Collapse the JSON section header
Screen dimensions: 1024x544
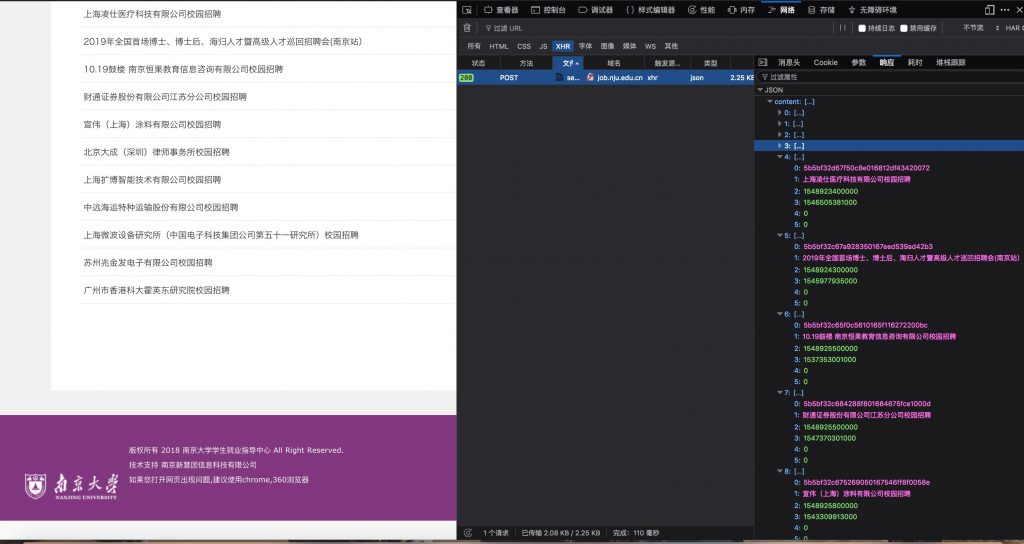760,90
